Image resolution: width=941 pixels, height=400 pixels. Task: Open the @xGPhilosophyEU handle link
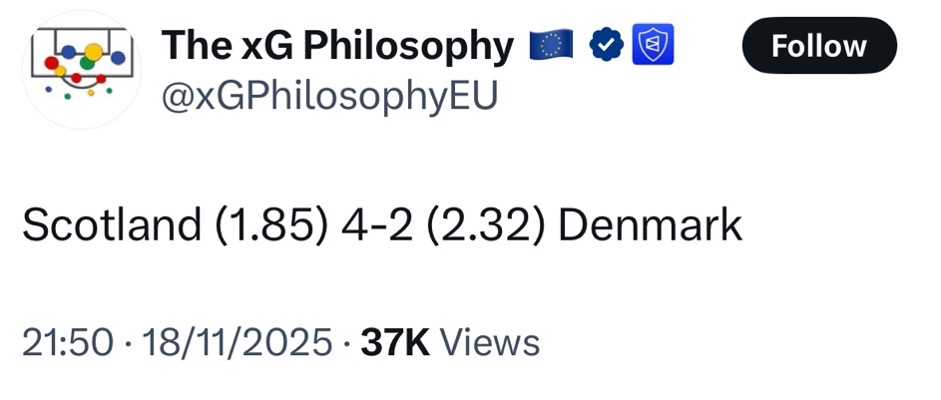[329, 97]
